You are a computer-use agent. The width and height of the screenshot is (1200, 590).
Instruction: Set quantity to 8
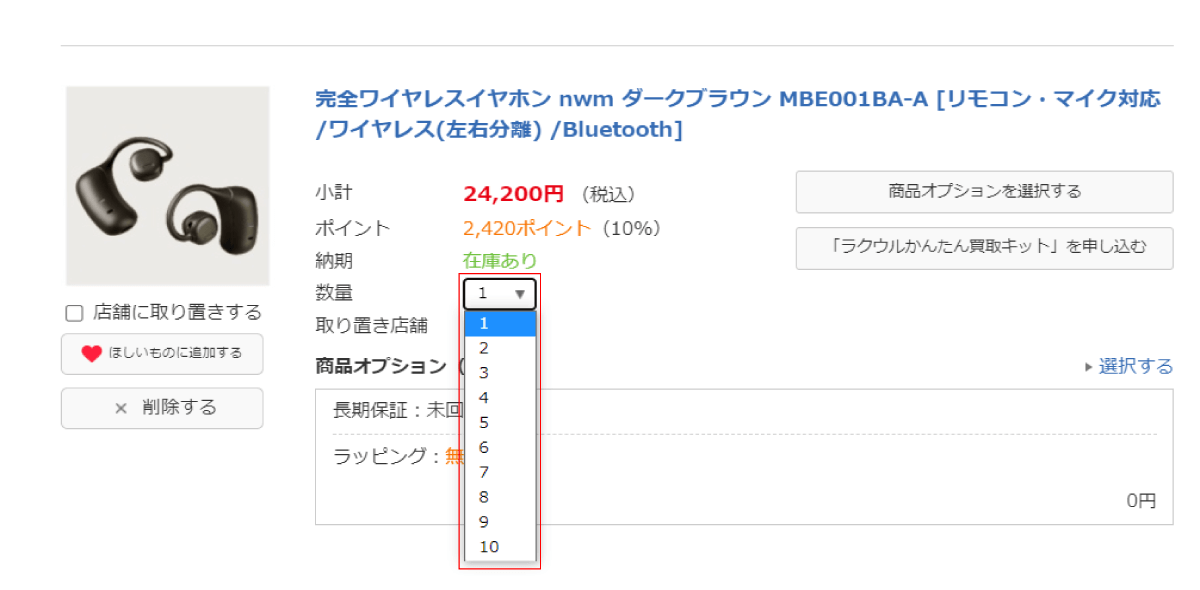click(x=500, y=497)
